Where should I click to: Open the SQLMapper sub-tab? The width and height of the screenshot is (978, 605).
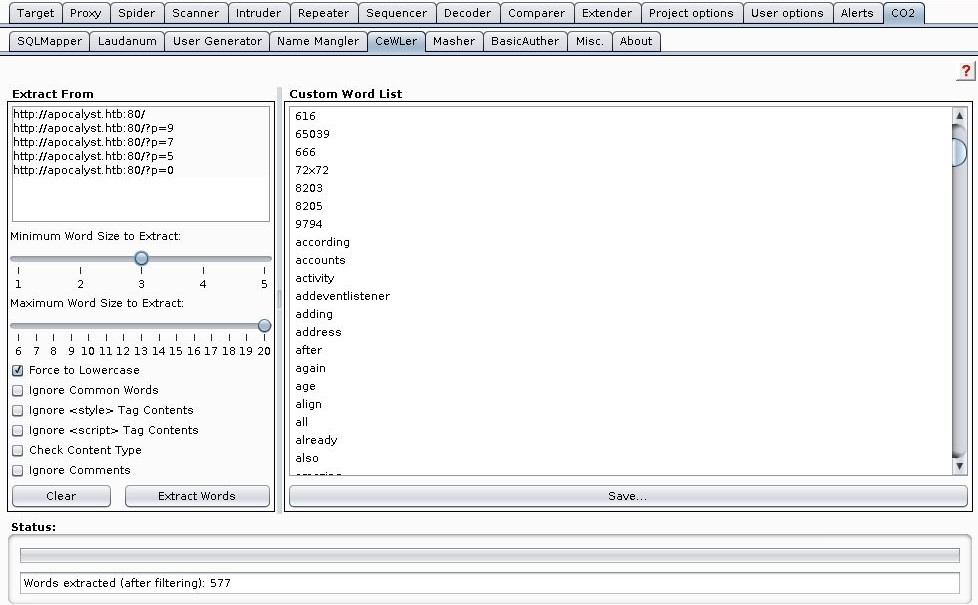click(49, 41)
